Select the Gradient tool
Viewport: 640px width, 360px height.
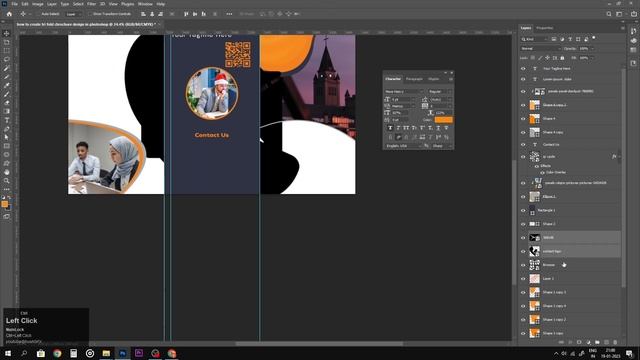coord(7,111)
